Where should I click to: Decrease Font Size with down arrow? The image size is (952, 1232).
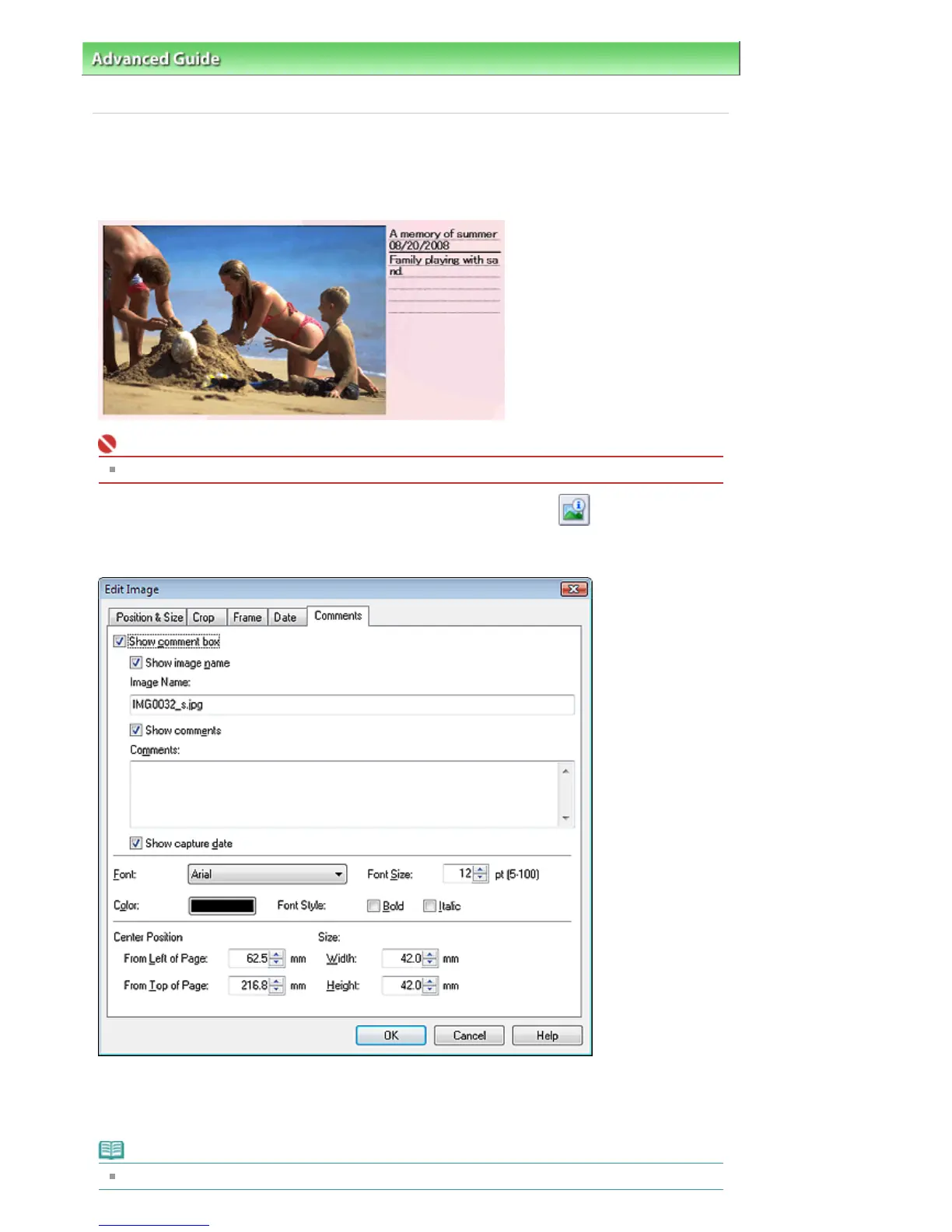(481, 878)
